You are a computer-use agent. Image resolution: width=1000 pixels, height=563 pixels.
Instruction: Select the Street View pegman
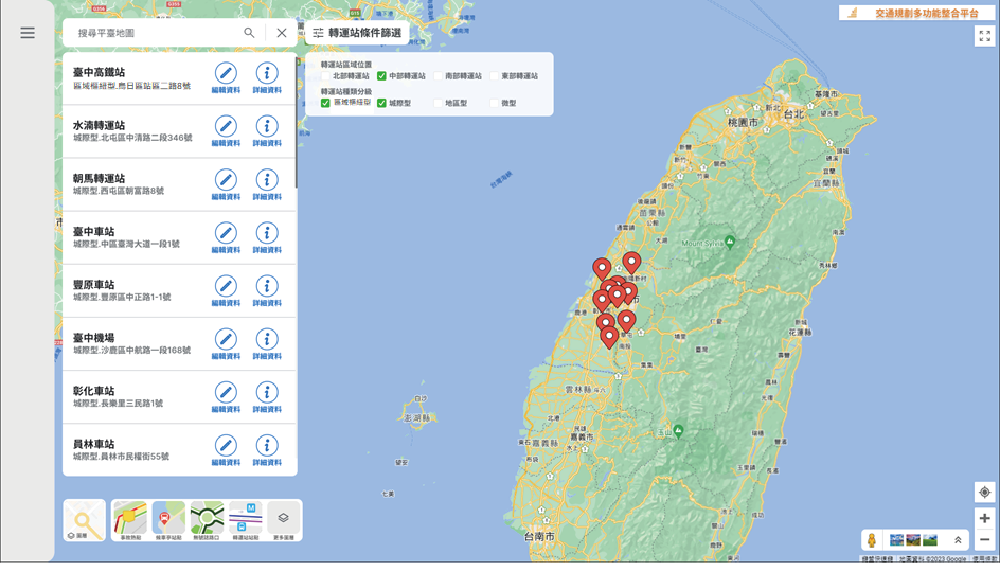(872, 541)
